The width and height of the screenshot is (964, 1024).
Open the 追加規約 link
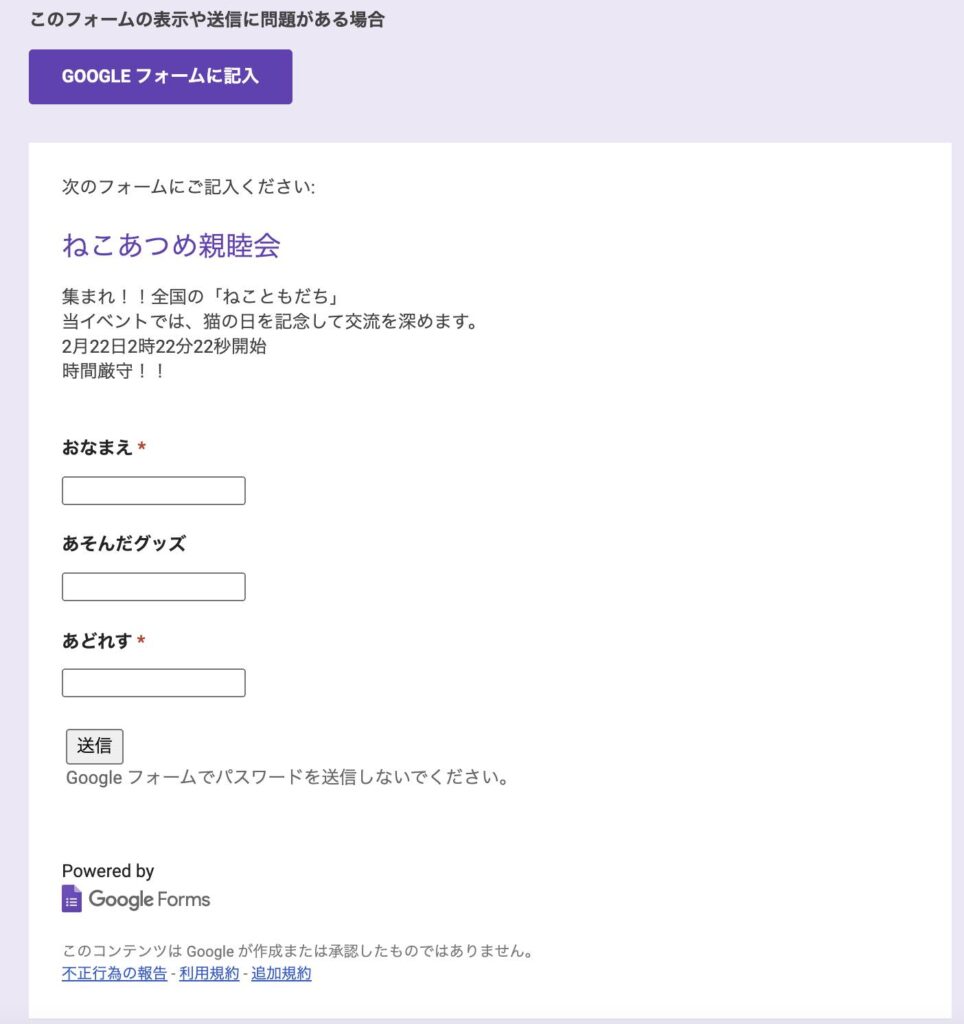click(x=281, y=973)
